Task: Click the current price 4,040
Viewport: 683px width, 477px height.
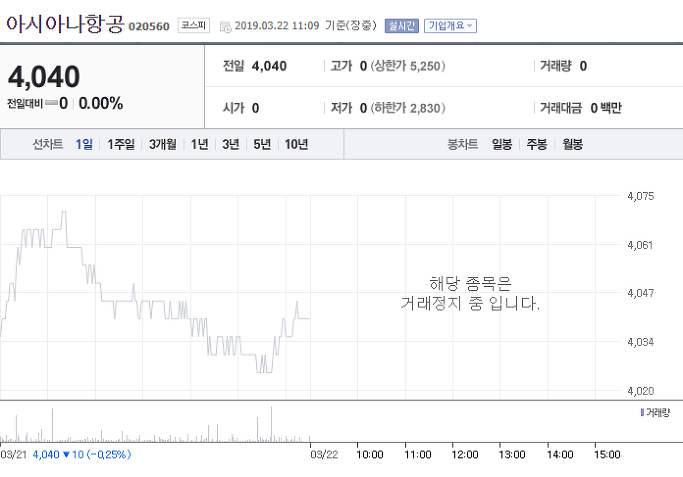Action: [44, 77]
